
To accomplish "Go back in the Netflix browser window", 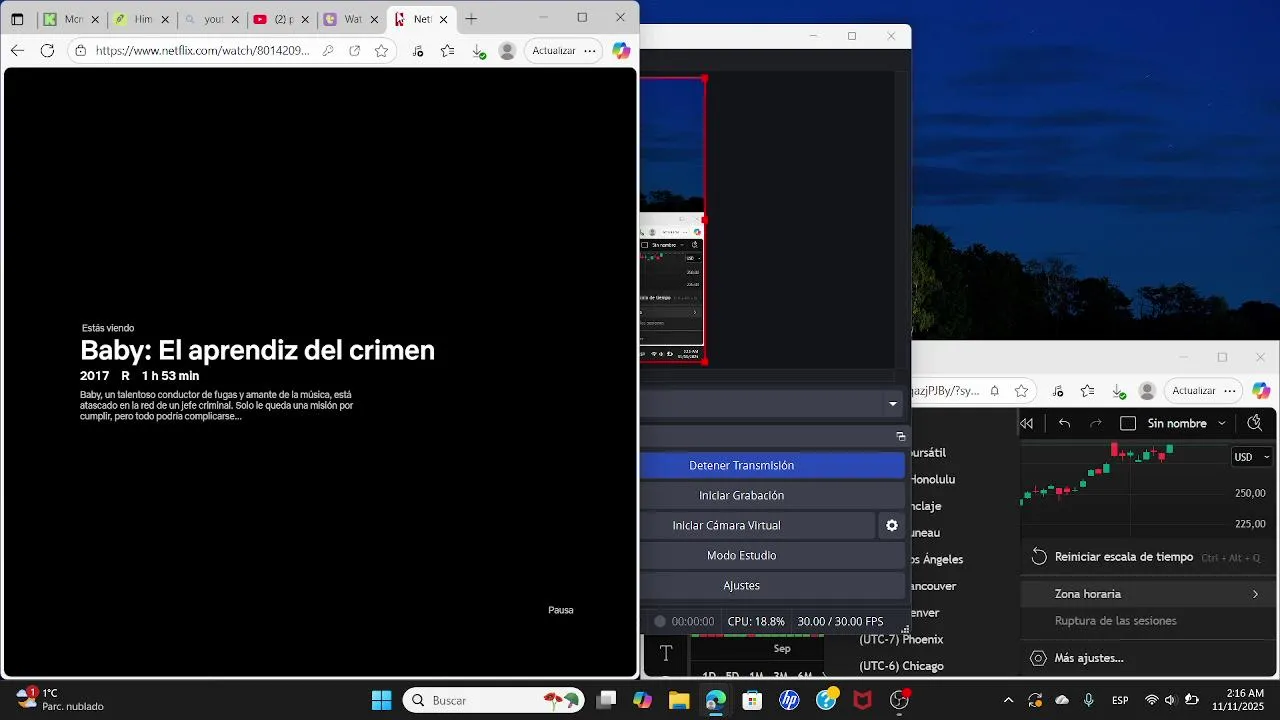I will point(17,50).
